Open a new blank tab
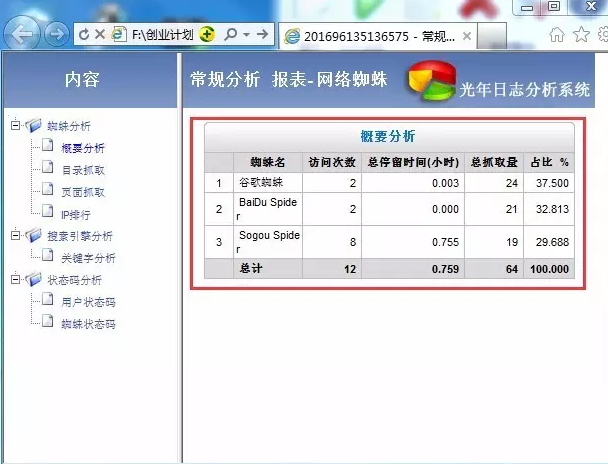Image resolution: width=608 pixels, height=464 pixels. click(492, 36)
